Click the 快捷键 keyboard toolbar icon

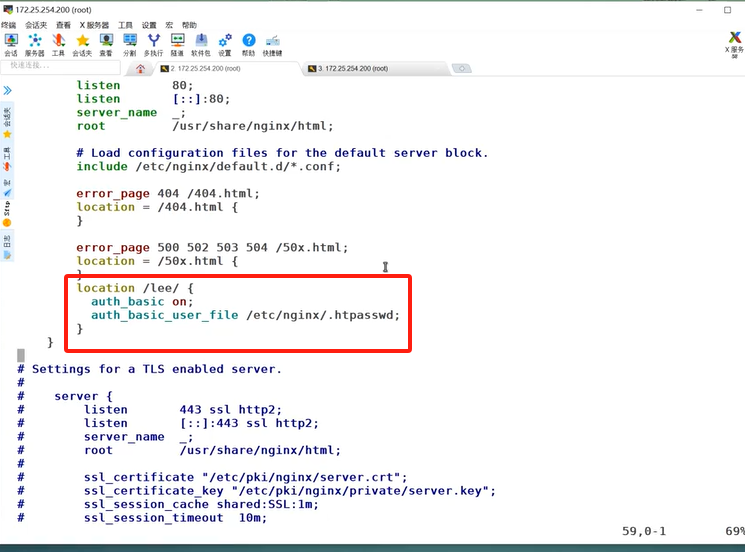(272, 45)
